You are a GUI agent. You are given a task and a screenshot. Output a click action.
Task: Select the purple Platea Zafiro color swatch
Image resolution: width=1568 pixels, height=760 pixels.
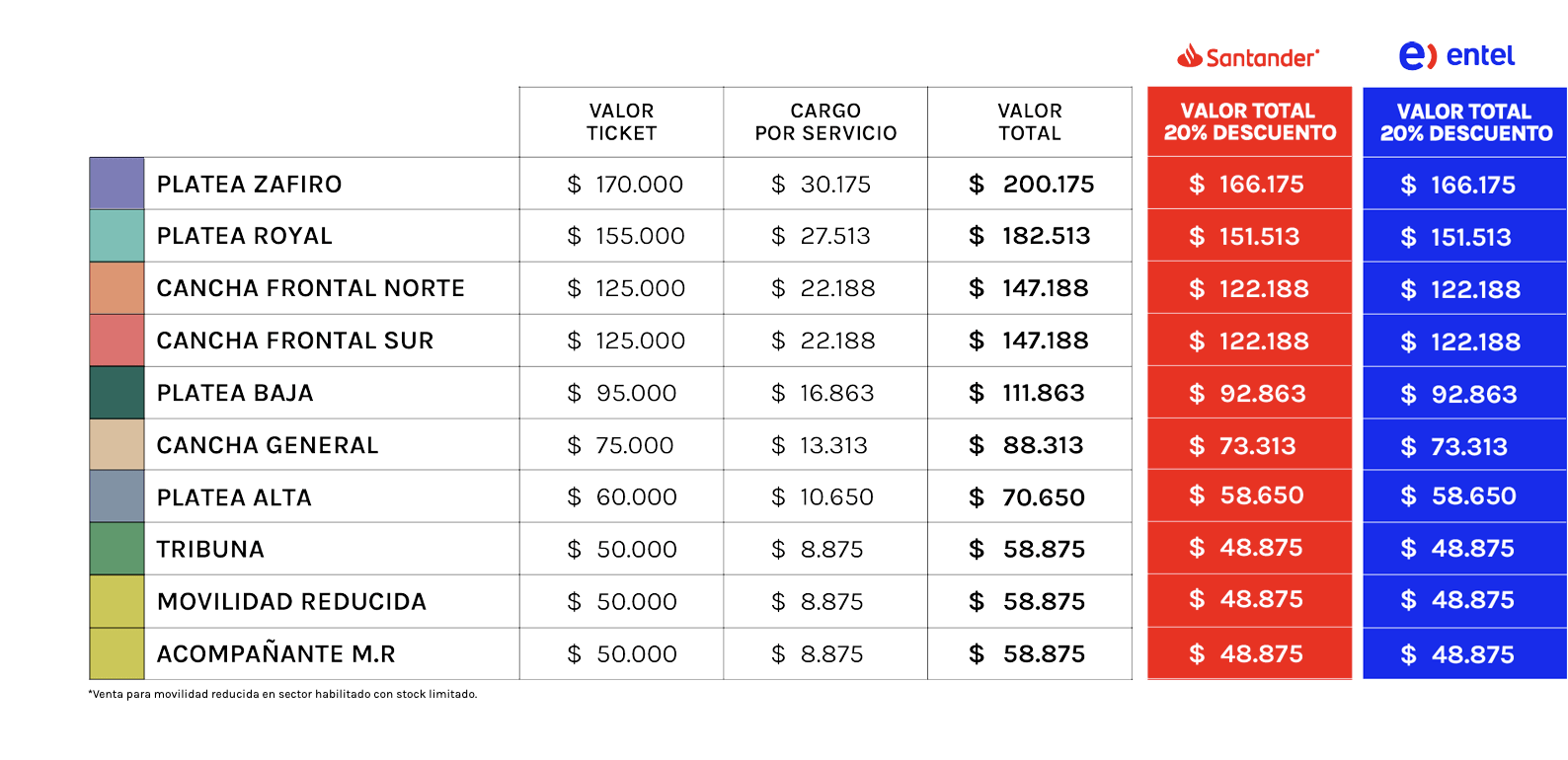click(117, 184)
